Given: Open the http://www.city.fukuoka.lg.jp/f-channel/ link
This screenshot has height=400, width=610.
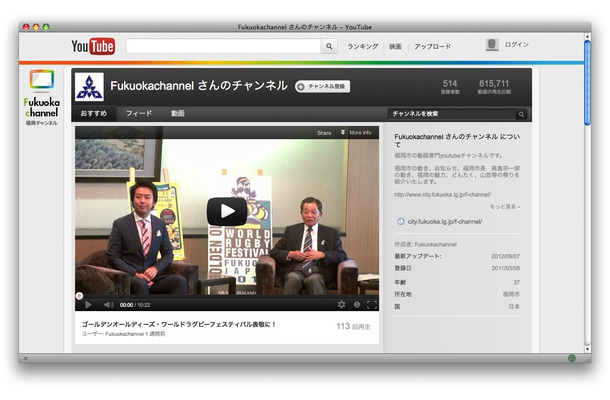Looking at the screenshot, I should tap(442, 195).
